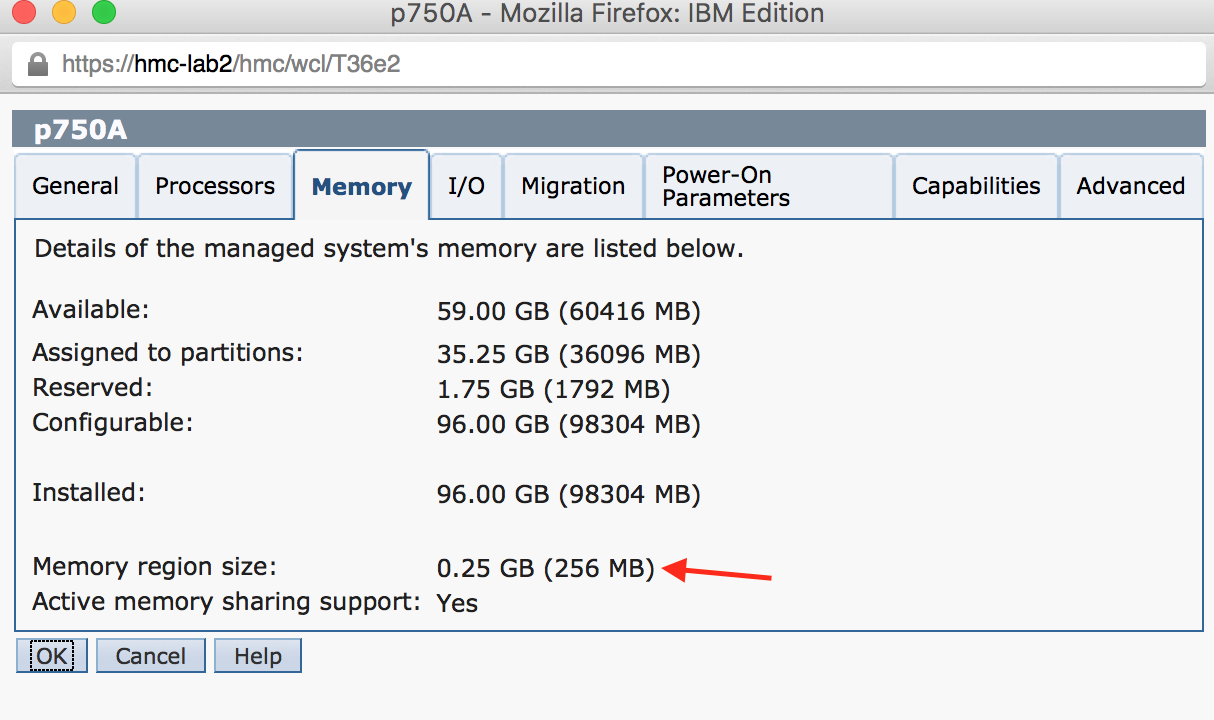Open the Processors tab
The image size is (1214, 720).
[x=214, y=186]
